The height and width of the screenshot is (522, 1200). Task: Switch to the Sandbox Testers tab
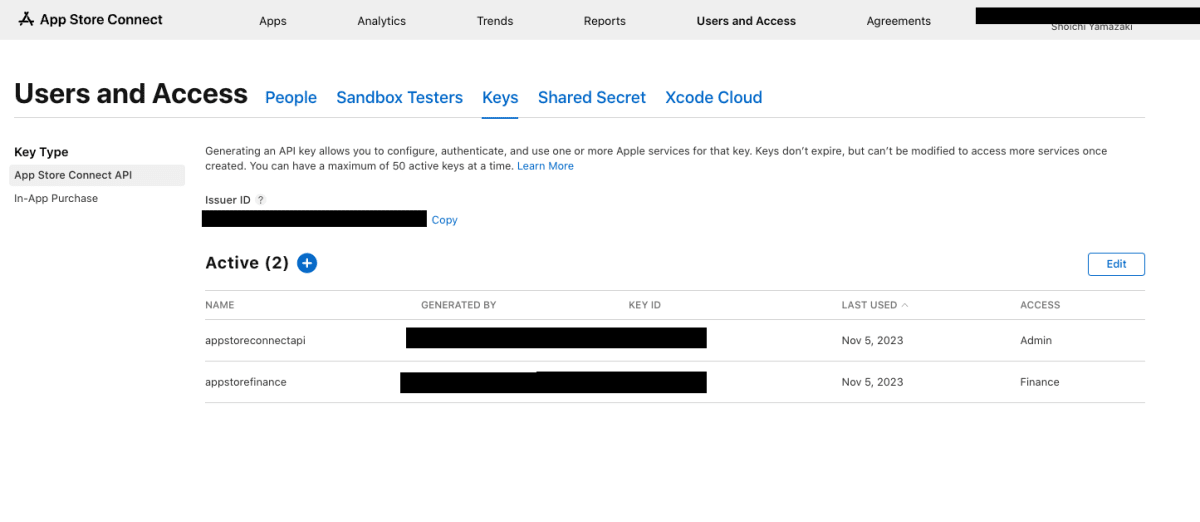click(400, 97)
